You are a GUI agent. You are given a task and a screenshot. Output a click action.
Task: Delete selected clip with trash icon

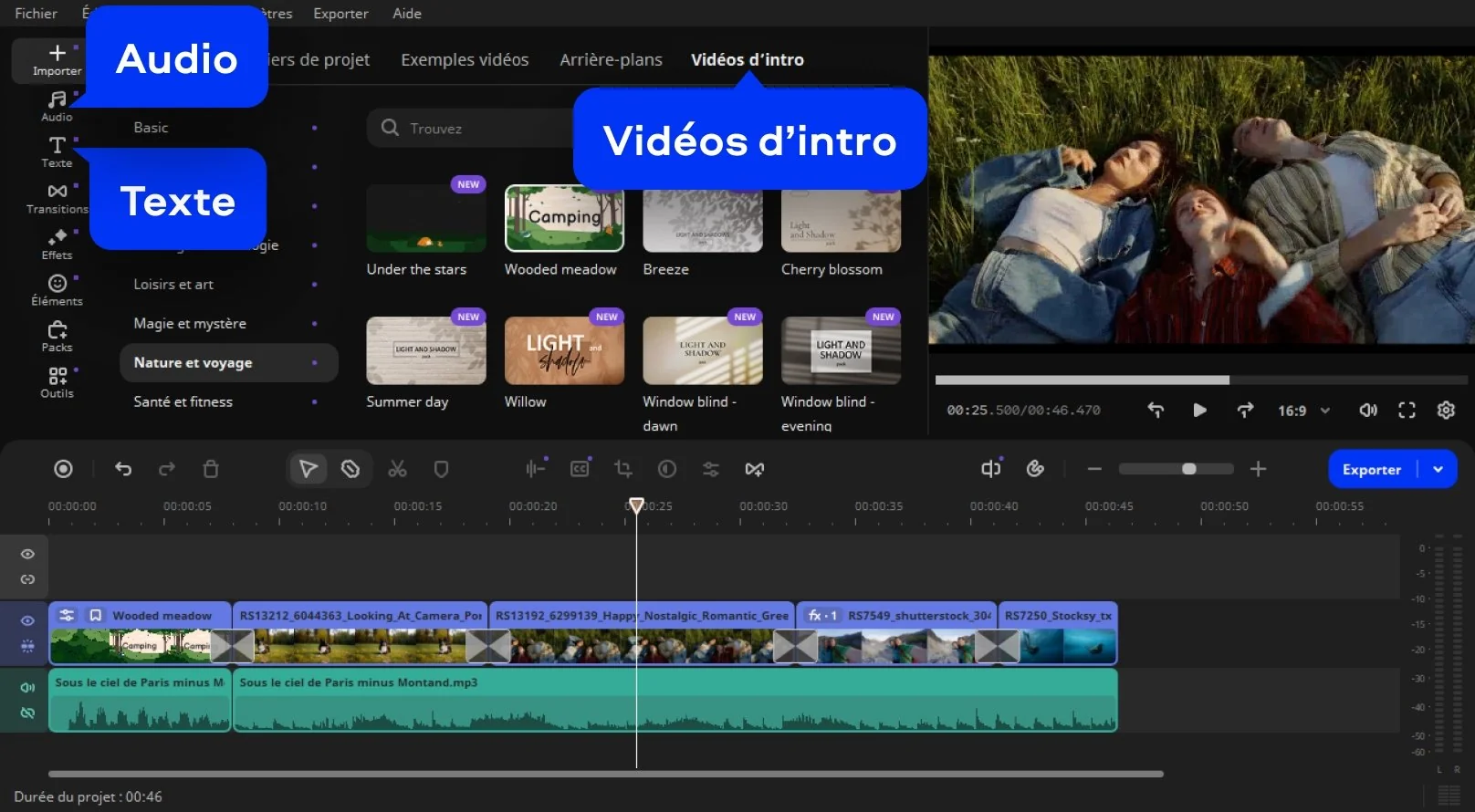click(211, 469)
